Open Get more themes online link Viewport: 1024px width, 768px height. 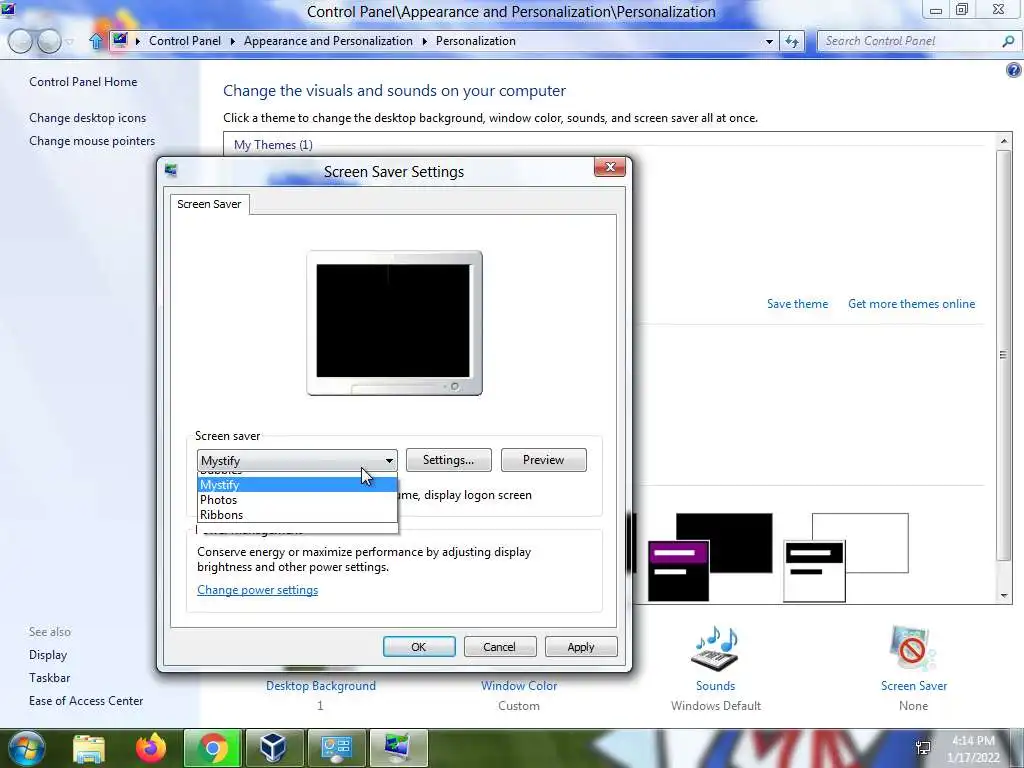click(911, 304)
